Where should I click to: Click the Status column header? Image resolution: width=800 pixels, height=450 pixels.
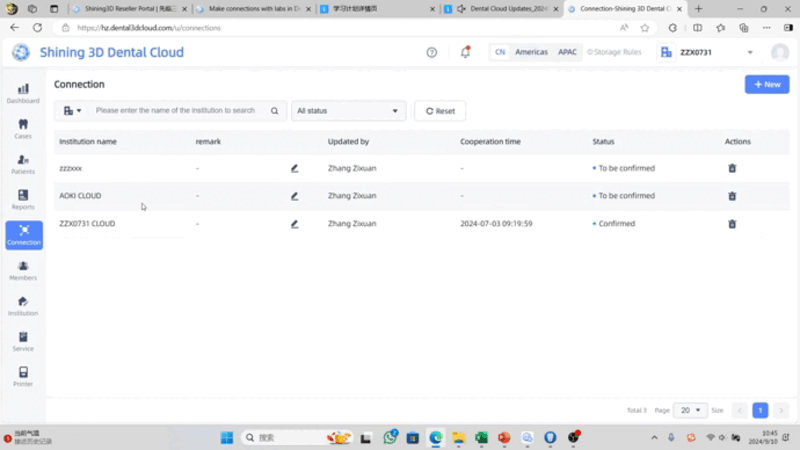[x=603, y=141]
